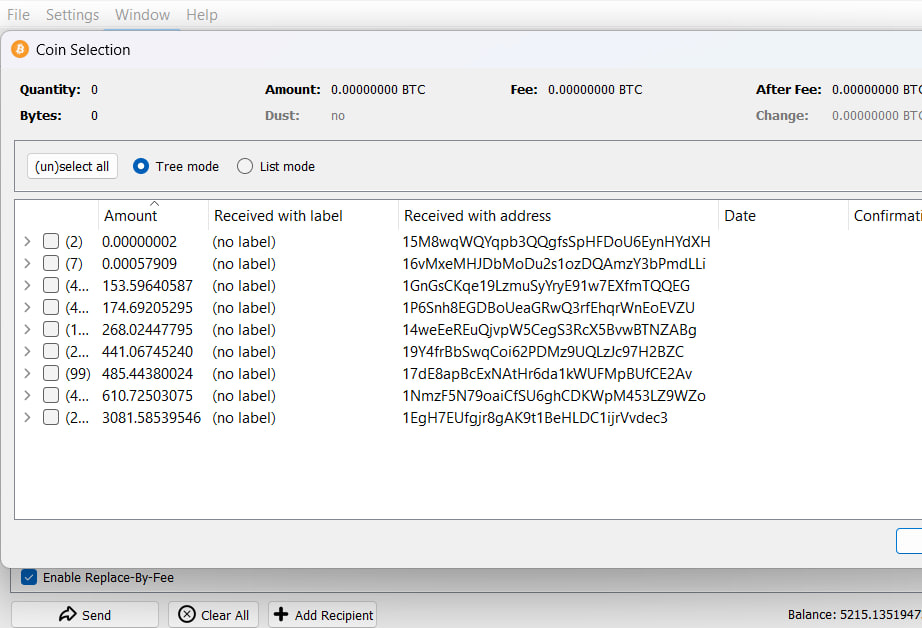Select Tree mode radio button
Viewport: 922px width, 628px height.
click(x=141, y=166)
